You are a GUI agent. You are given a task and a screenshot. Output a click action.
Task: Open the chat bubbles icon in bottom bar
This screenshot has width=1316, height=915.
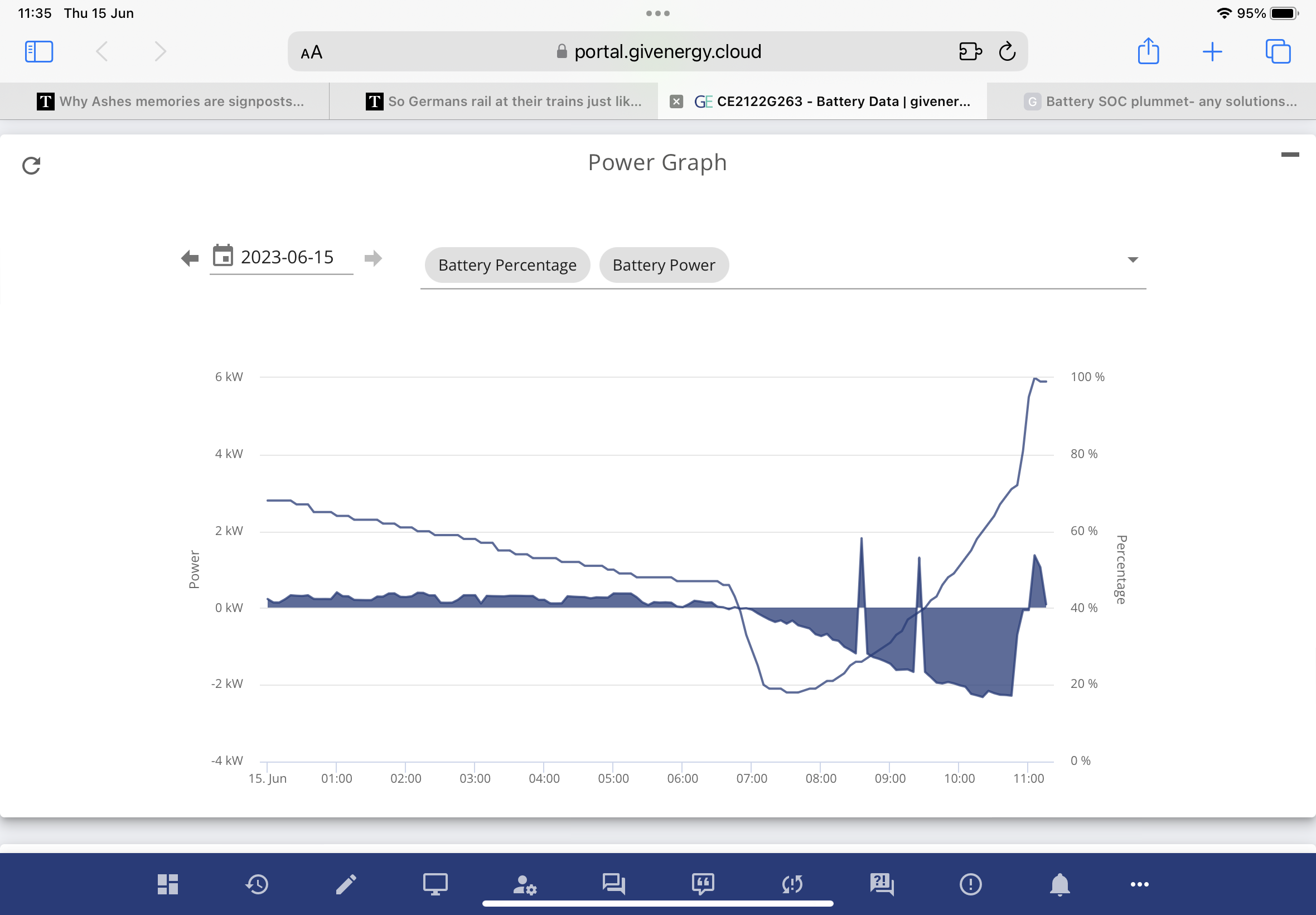point(613,884)
